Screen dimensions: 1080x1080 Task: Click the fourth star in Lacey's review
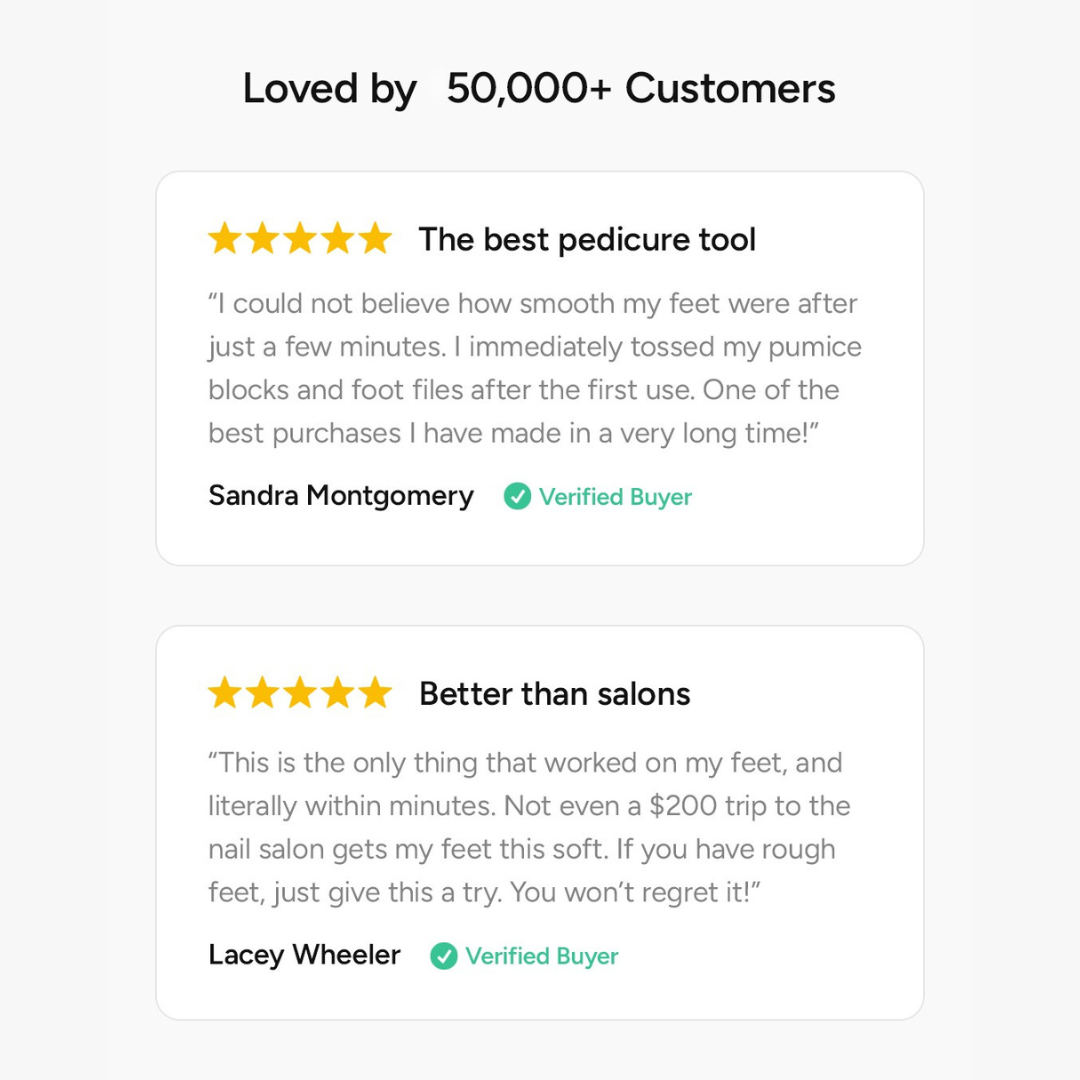click(338, 693)
